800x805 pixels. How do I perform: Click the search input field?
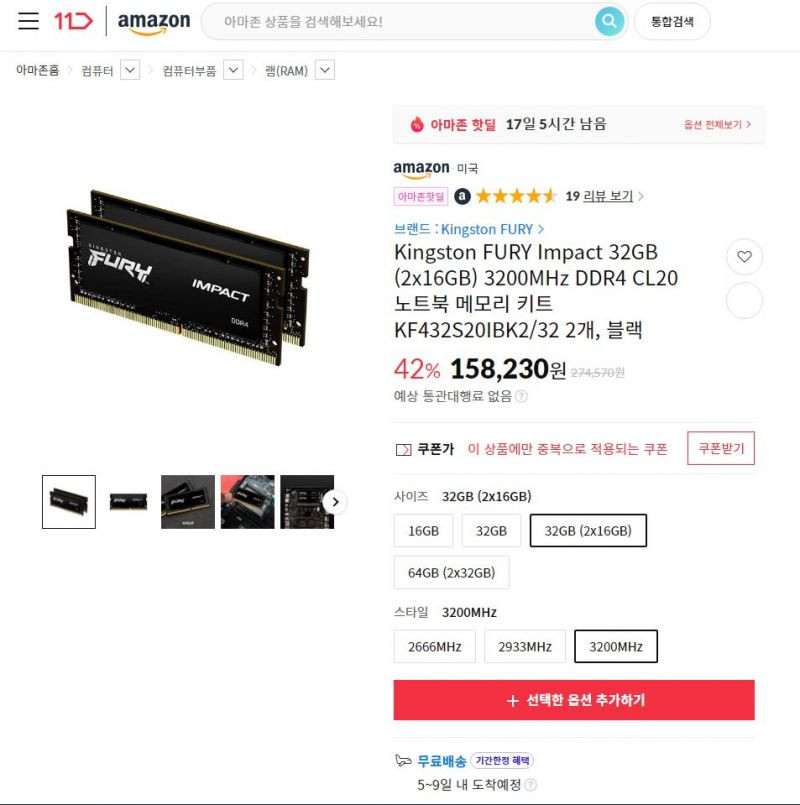398,22
